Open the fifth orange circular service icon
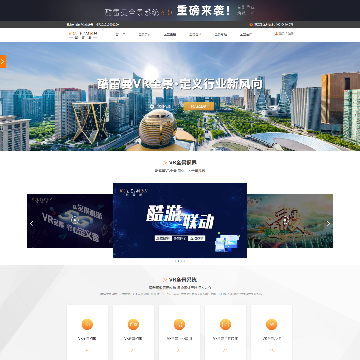Screen dimensions: 360x360 [271, 324]
